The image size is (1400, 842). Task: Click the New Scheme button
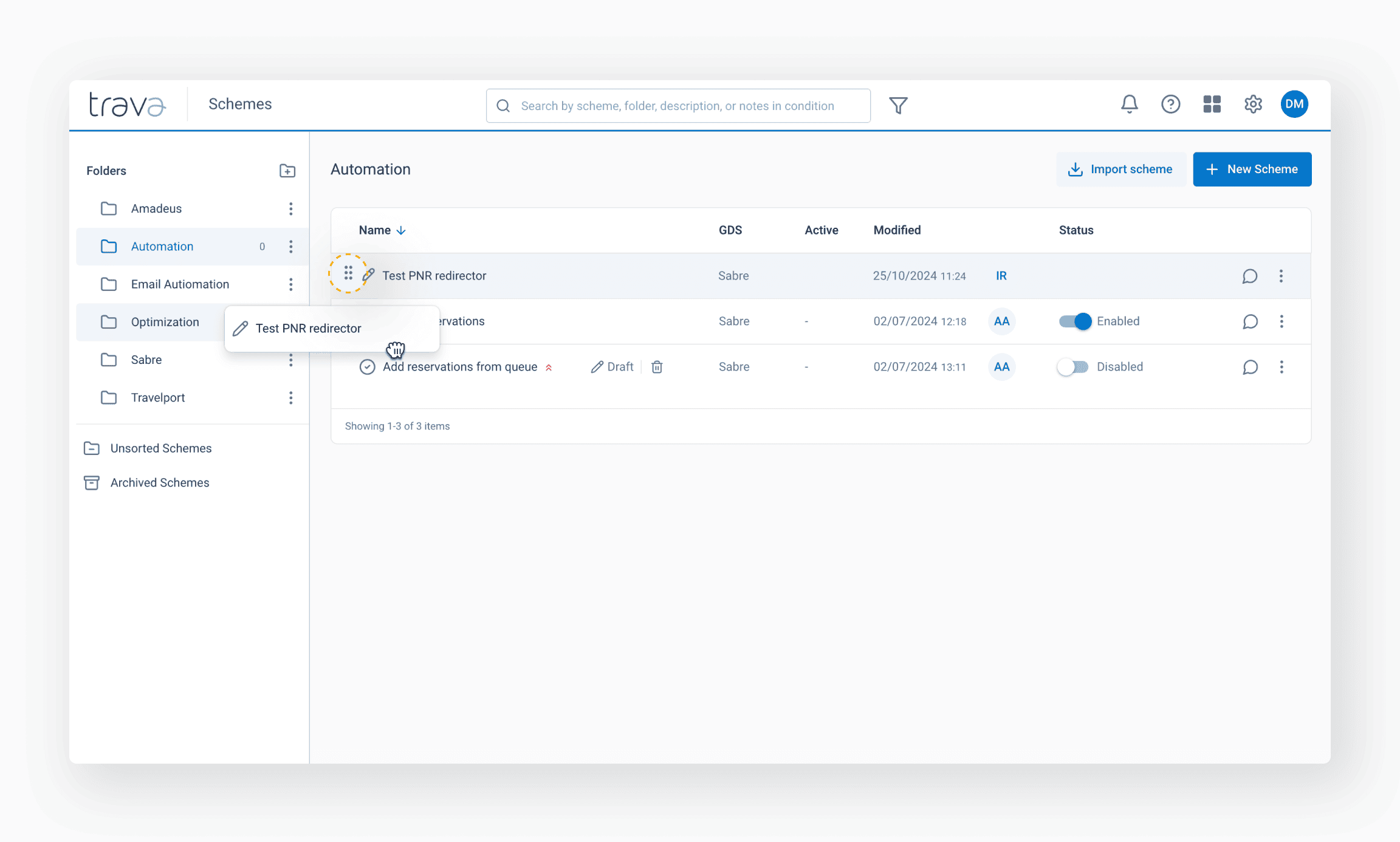pos(1252,169)
